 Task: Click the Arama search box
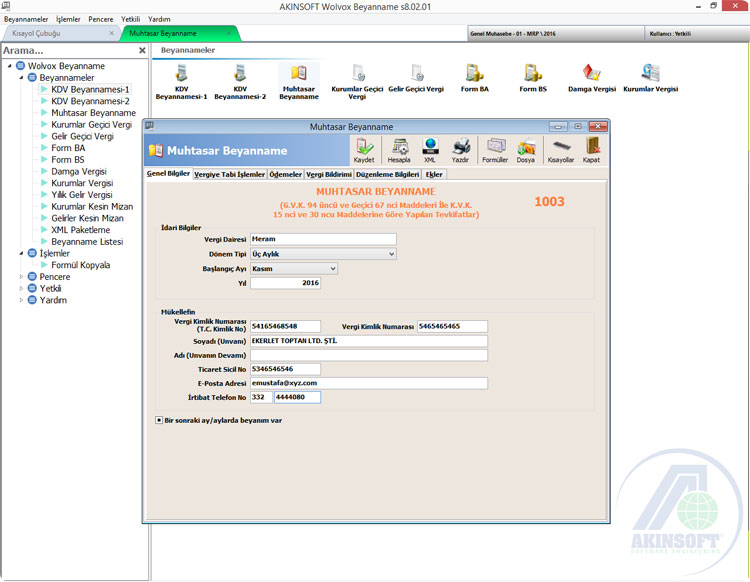(x=69, y=50)
